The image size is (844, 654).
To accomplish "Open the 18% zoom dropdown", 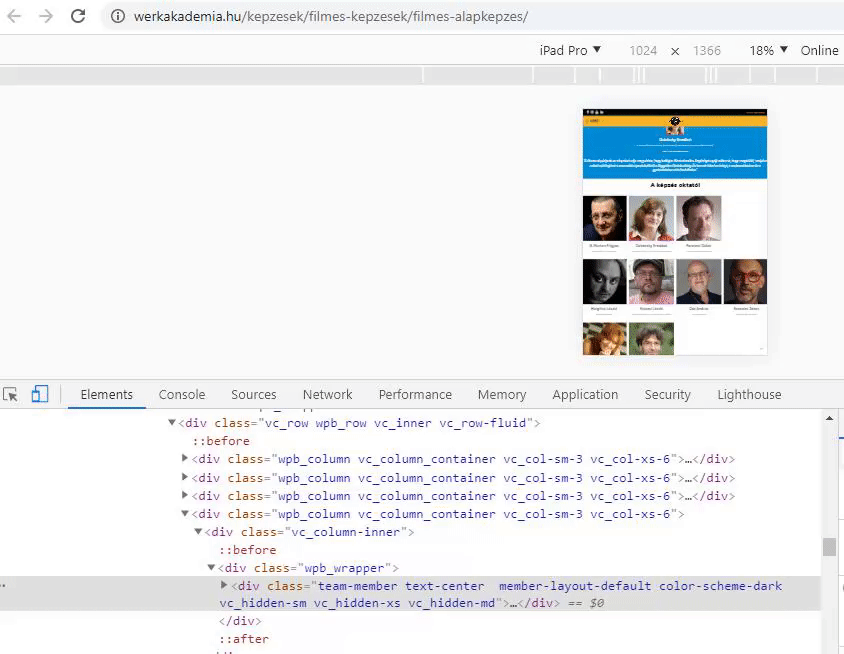I will point(768,51).
